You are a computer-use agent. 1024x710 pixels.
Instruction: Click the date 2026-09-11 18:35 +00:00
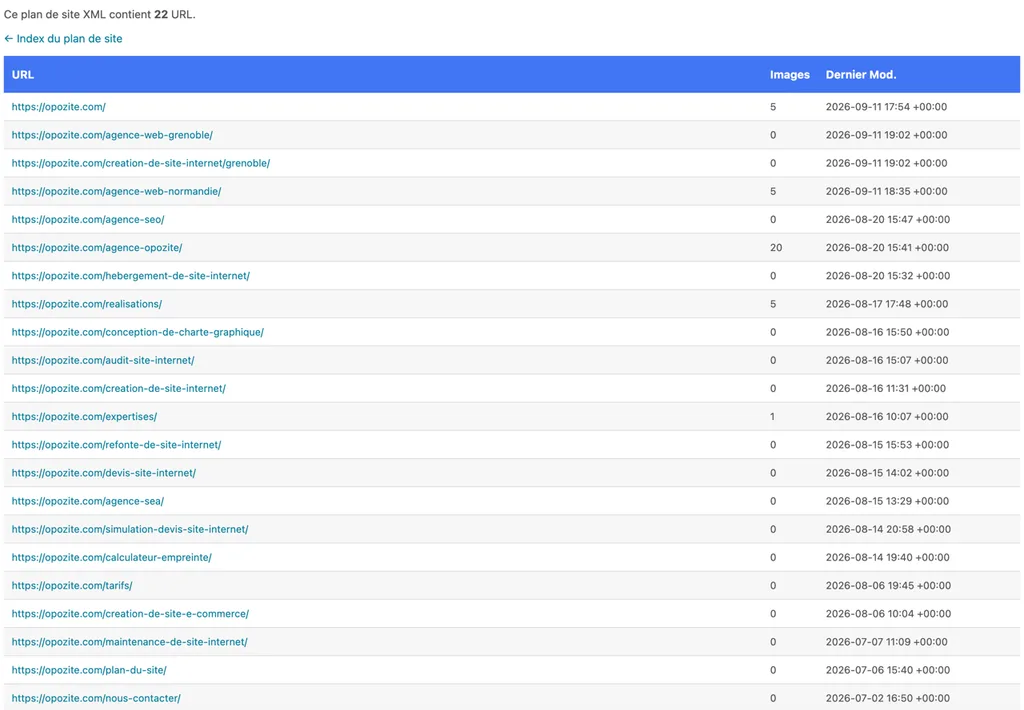tap(886, 191)
